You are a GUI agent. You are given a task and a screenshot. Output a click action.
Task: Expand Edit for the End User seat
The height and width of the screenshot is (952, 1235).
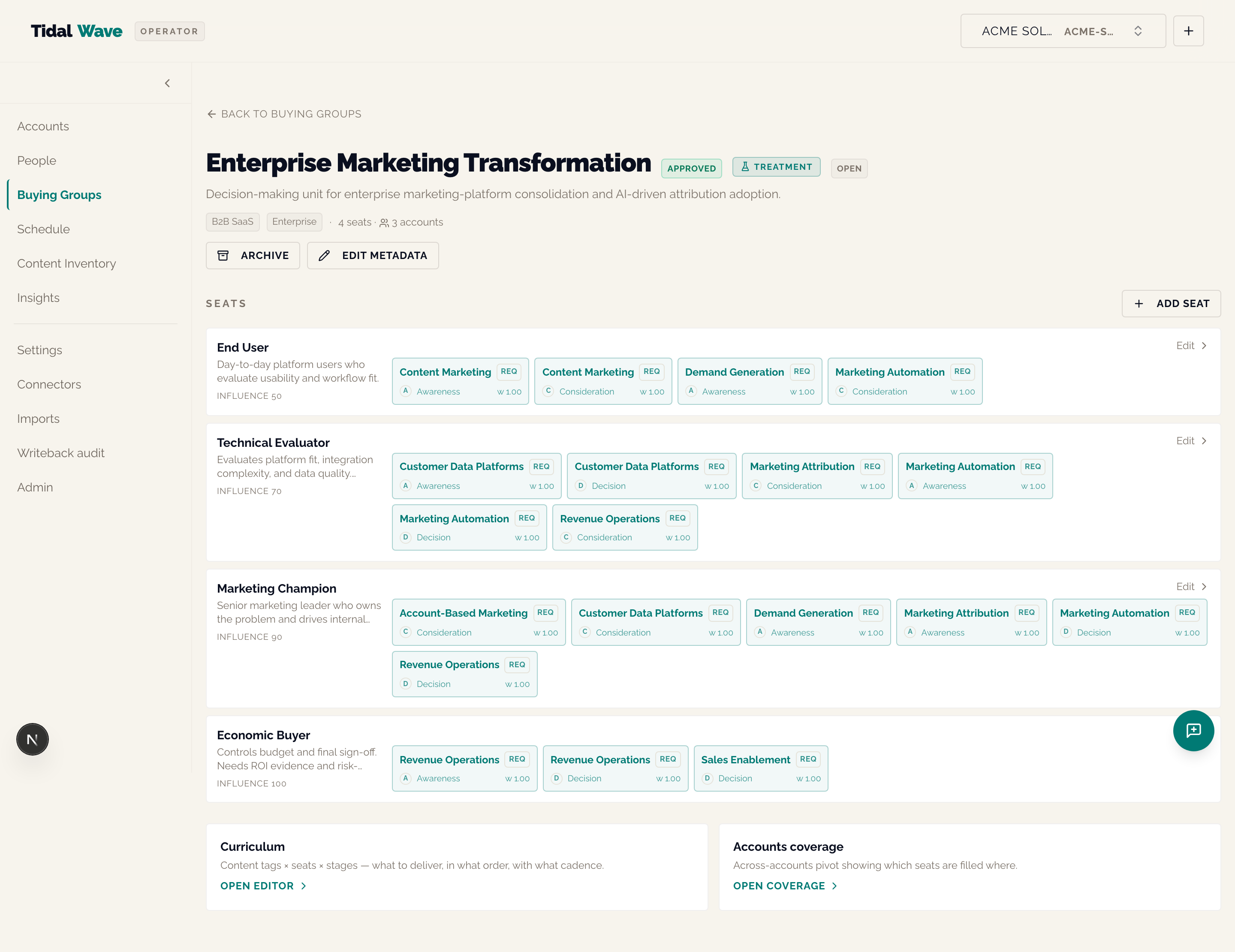tap(1191, 345)
